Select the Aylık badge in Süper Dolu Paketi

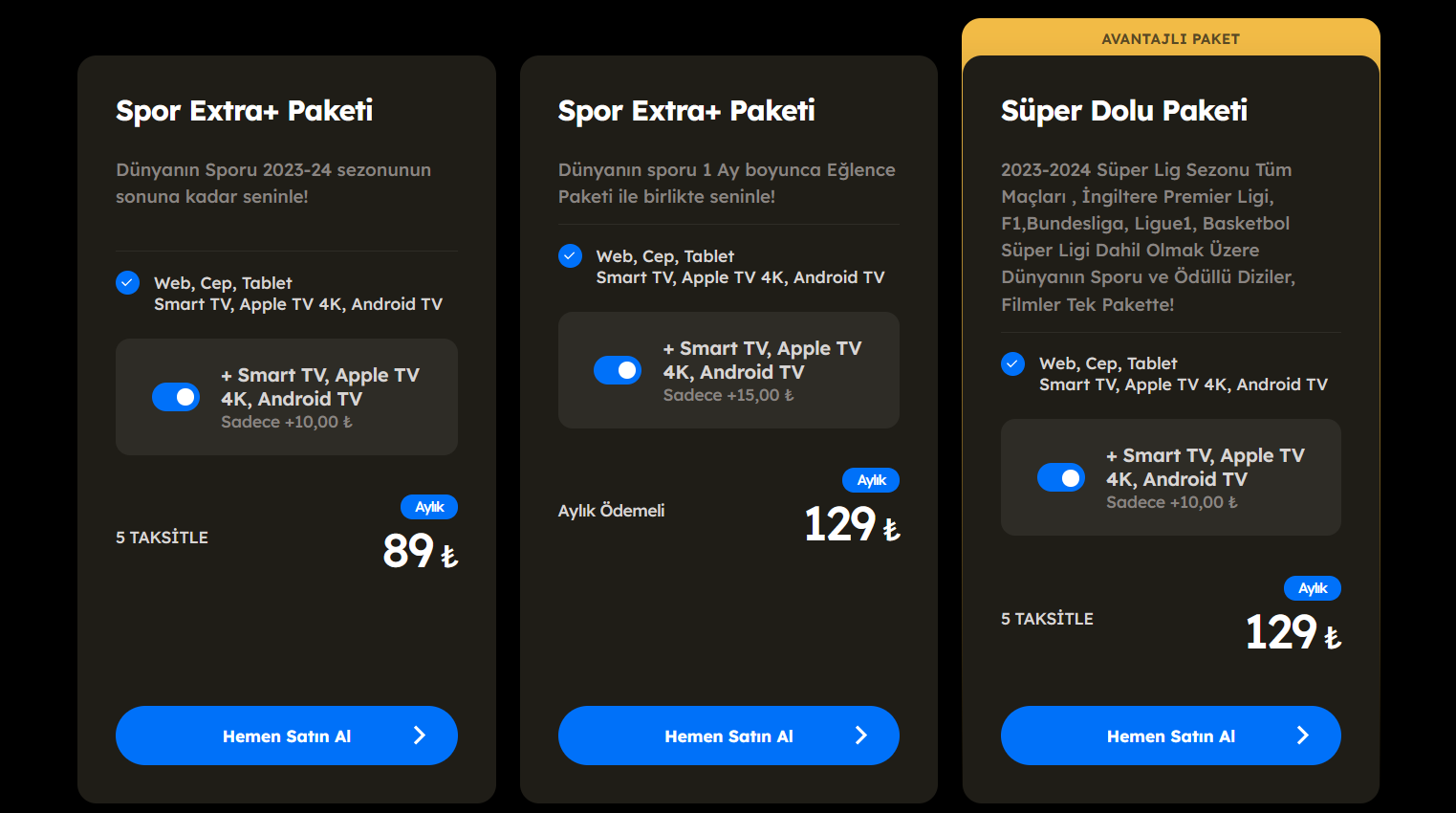pos(1313,588)
